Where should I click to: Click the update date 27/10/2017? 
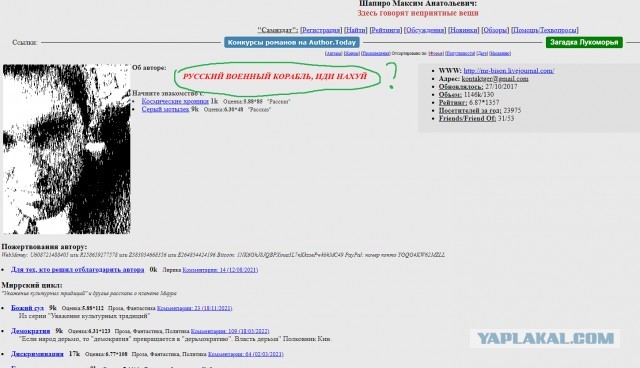pos(501,86)
